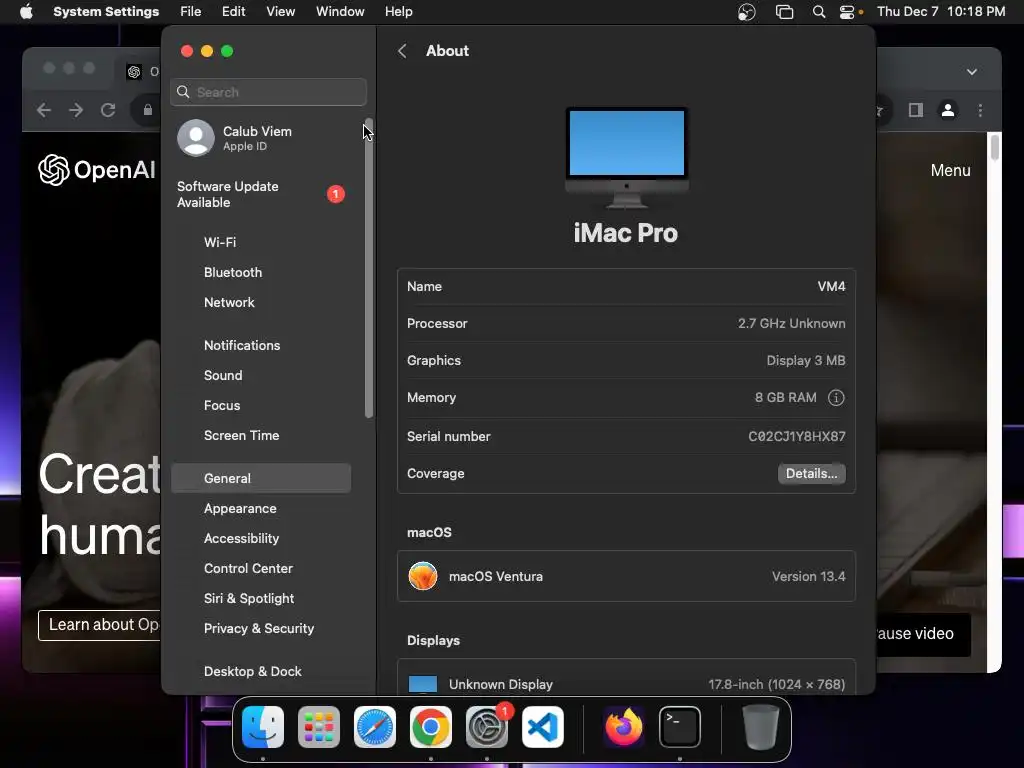The height and width of the screenshot is (768, 1024).
Task: Click the Search field in Settings sidebar
Action: point(268,92)
